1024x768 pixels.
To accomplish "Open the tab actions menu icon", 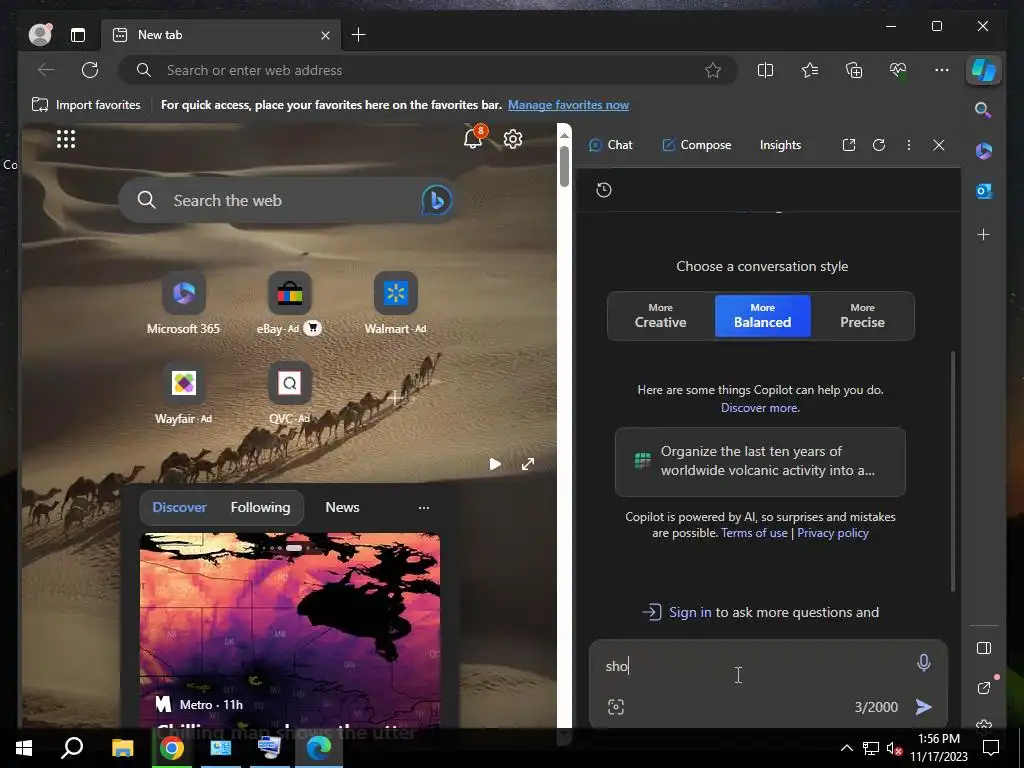I will 78,35.
